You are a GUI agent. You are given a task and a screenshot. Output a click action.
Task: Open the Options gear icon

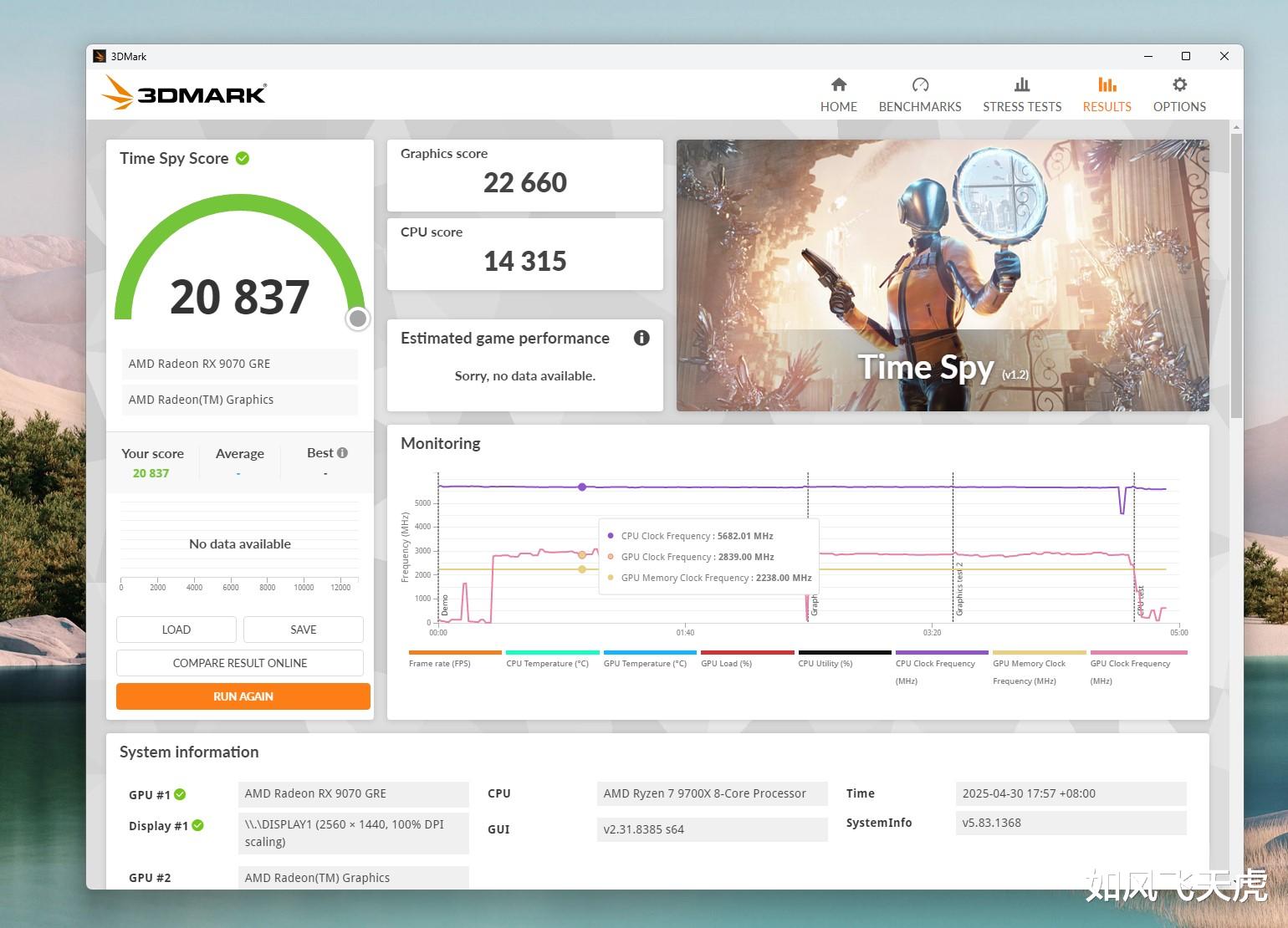click(1179, 84)
